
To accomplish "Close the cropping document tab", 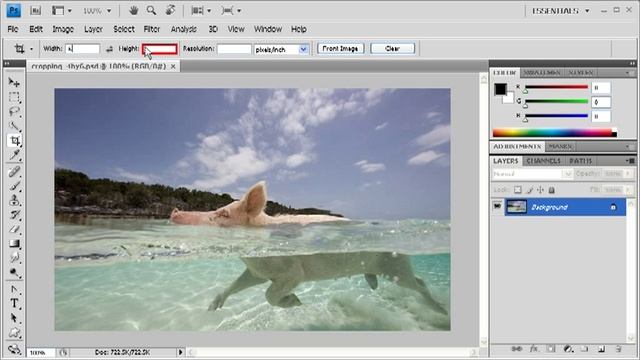I will 173,66.
